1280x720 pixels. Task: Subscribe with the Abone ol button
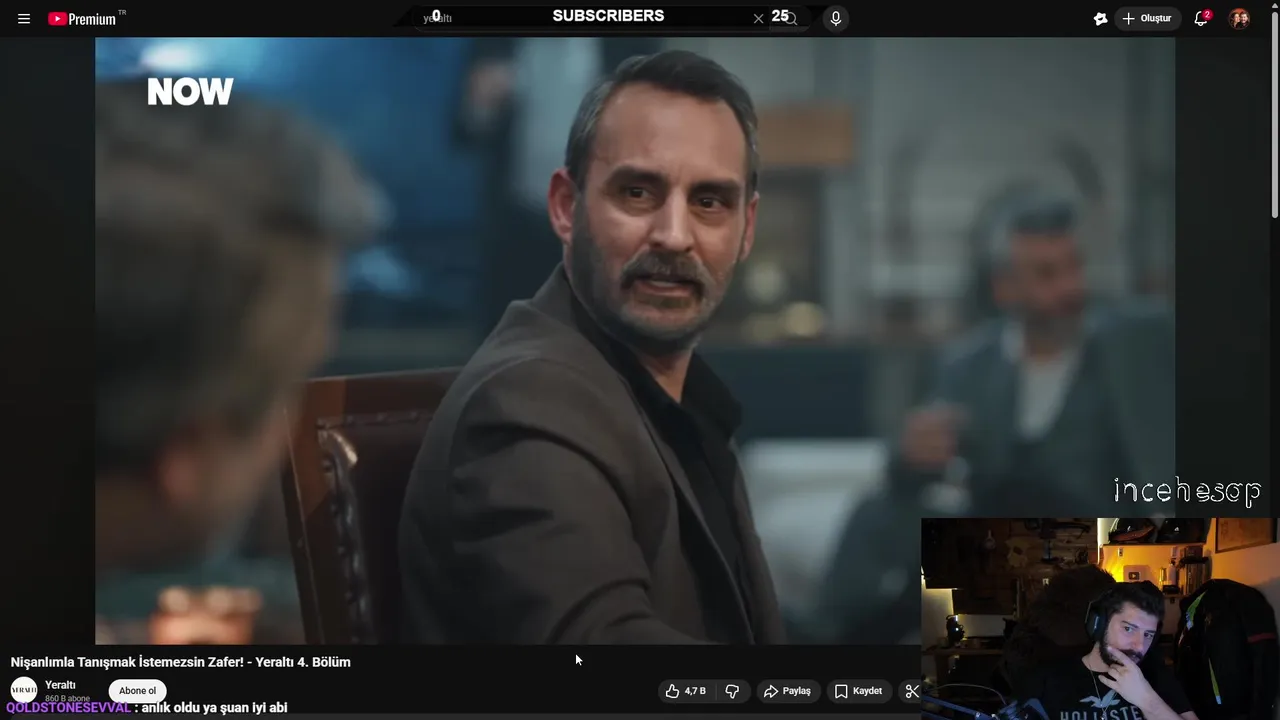[x=138, y=691]
